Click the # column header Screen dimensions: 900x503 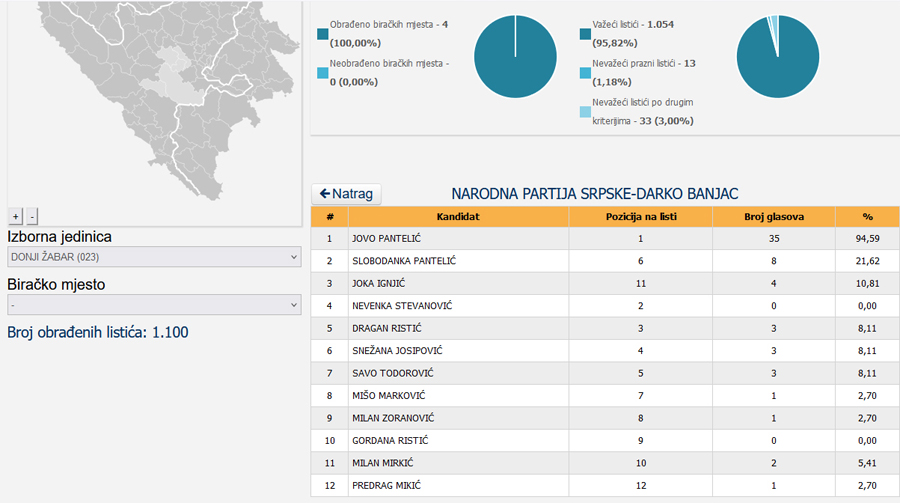329,217
